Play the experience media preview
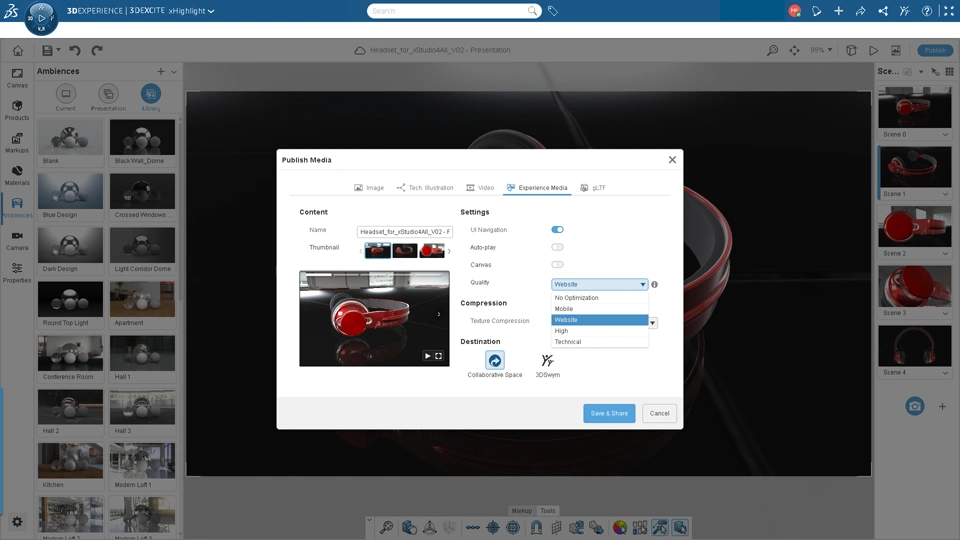This screenshot has height=540, width=960. coord(427,356)
